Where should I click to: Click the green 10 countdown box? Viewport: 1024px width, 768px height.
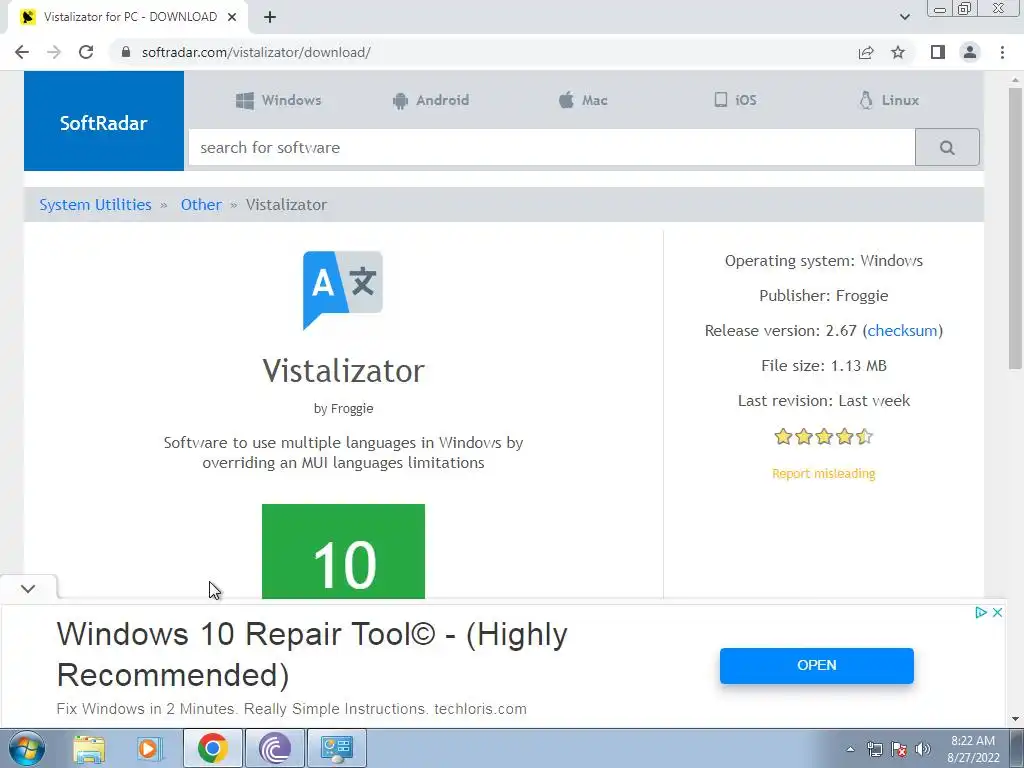point(344,551)
